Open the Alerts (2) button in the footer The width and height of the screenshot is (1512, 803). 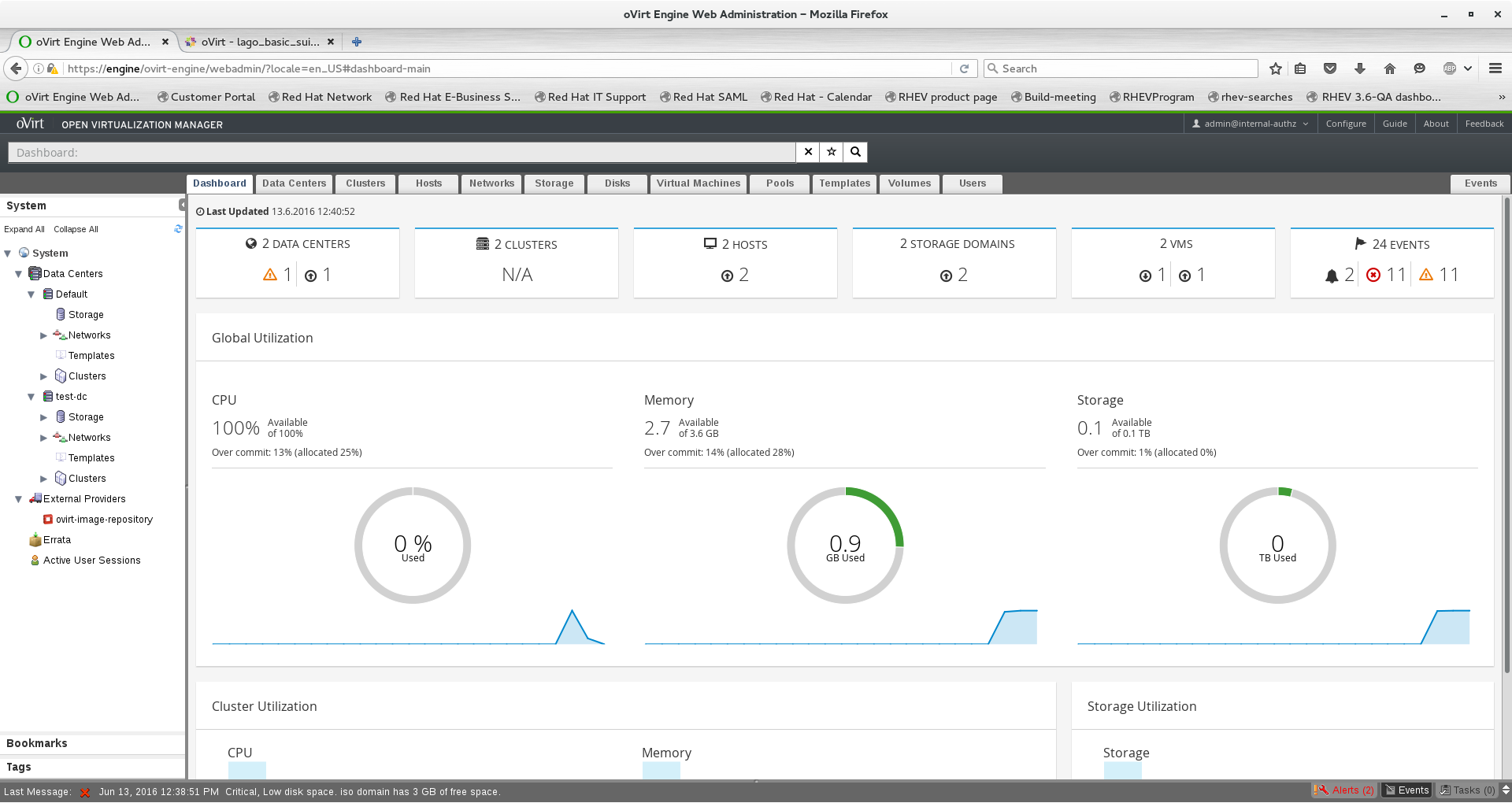[1344, 790]
